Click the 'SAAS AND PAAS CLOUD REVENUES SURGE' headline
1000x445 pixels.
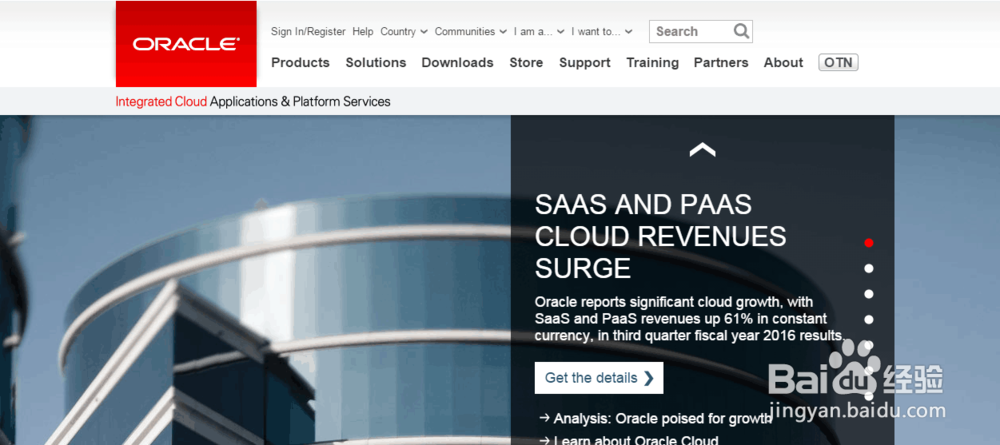660,237
